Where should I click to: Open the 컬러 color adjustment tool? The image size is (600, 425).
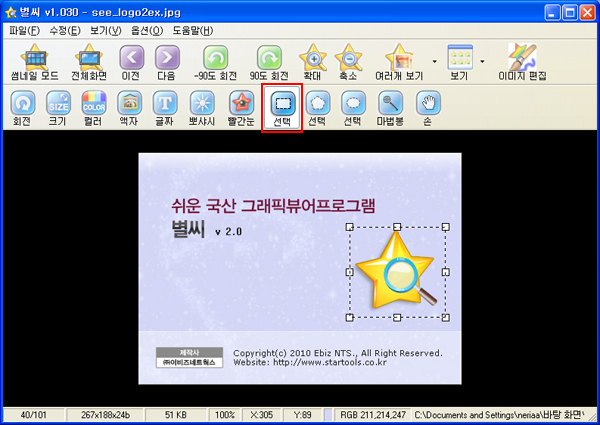pyautogui.click(x=94, y=108)
